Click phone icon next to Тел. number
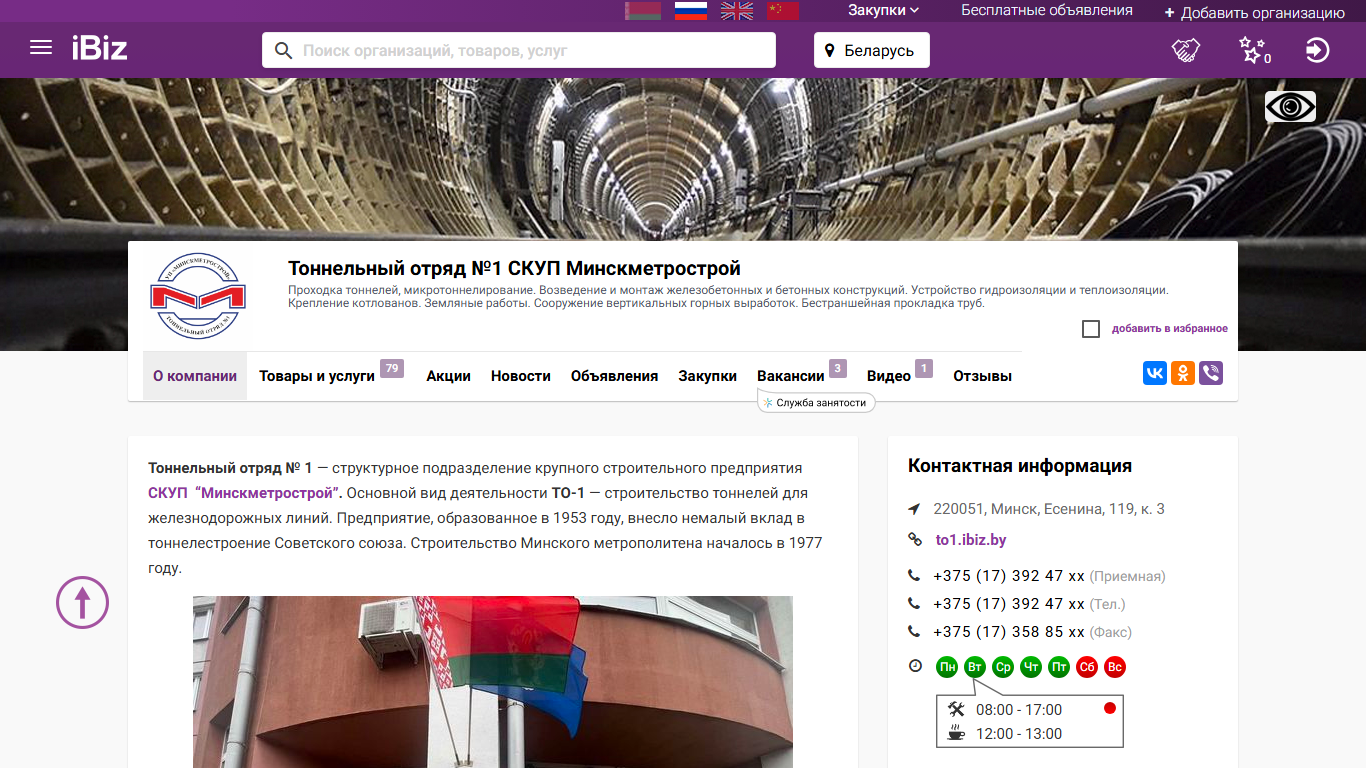The image size is (1366, 768). point(914,604)
